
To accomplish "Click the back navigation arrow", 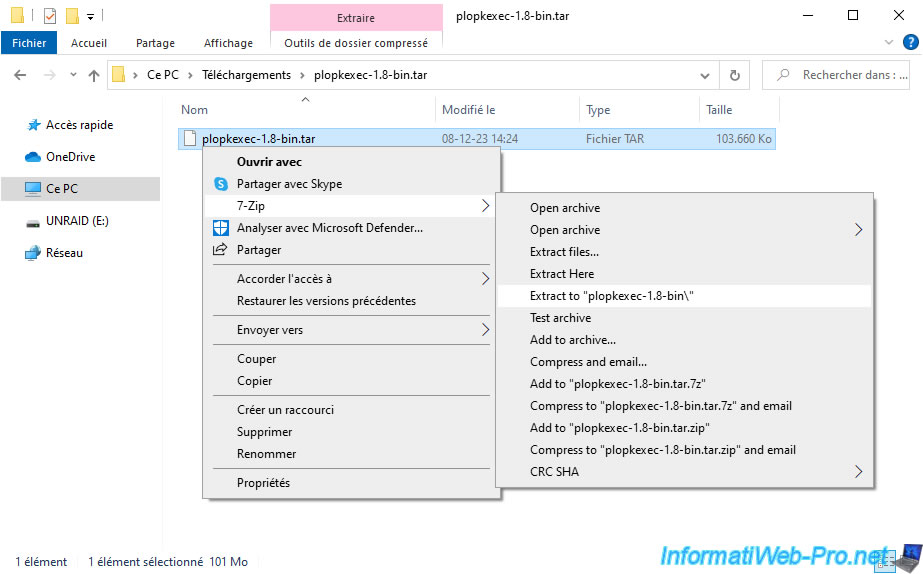I will point(21,75).
